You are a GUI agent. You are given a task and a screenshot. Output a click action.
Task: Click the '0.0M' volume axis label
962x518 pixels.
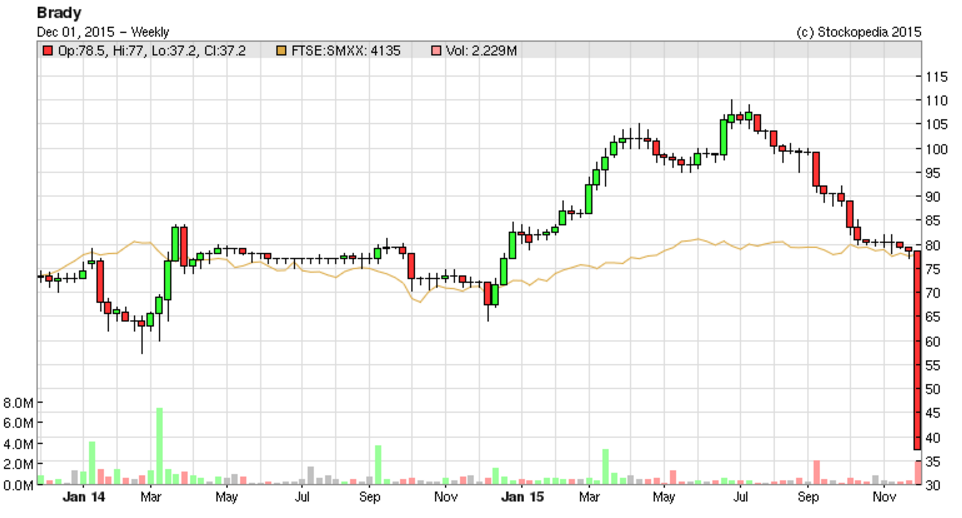[18, 485]
